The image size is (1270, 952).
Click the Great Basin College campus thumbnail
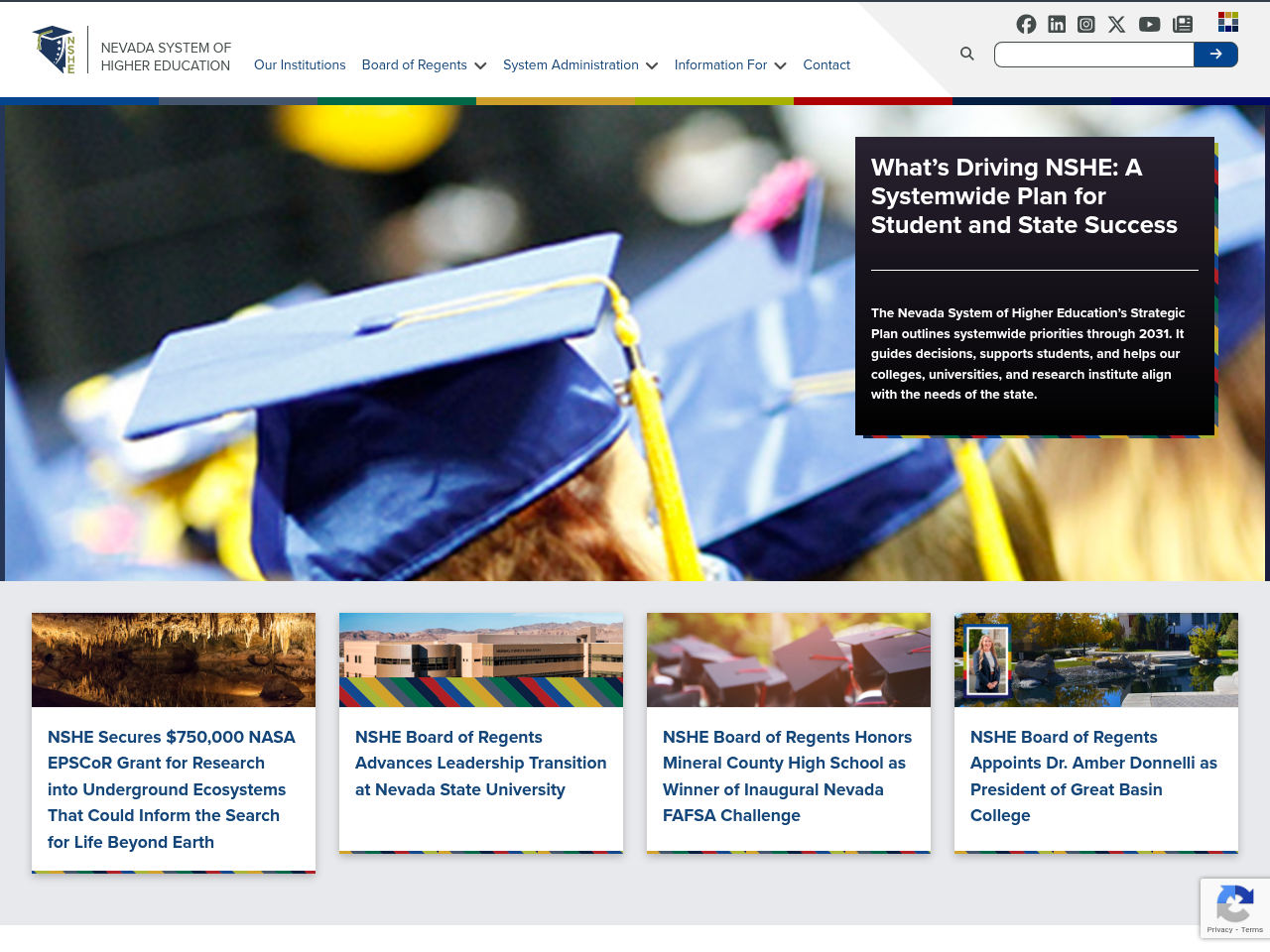(1095, 659)
